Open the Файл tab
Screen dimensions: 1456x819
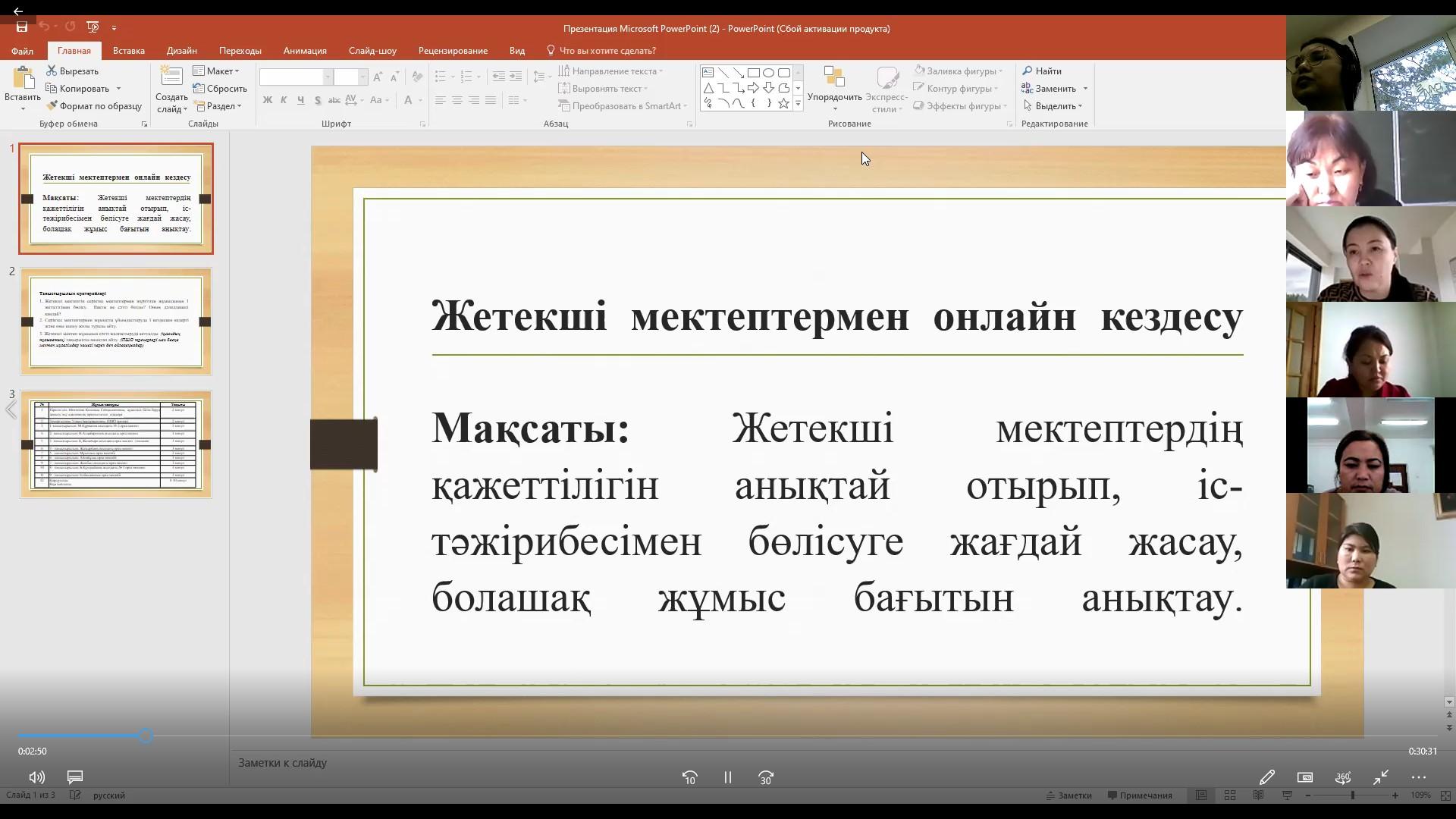point(22,51)
